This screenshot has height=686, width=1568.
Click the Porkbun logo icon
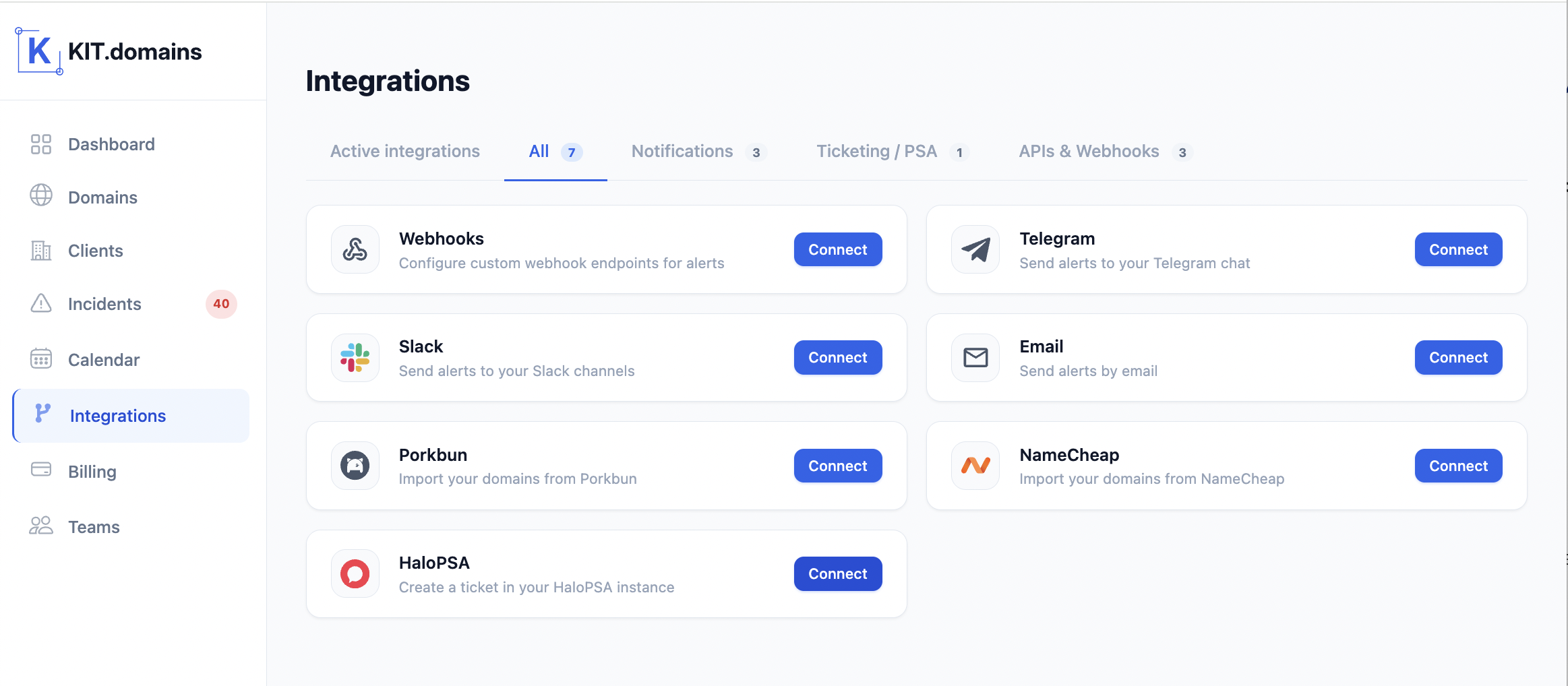pos(355,465)
